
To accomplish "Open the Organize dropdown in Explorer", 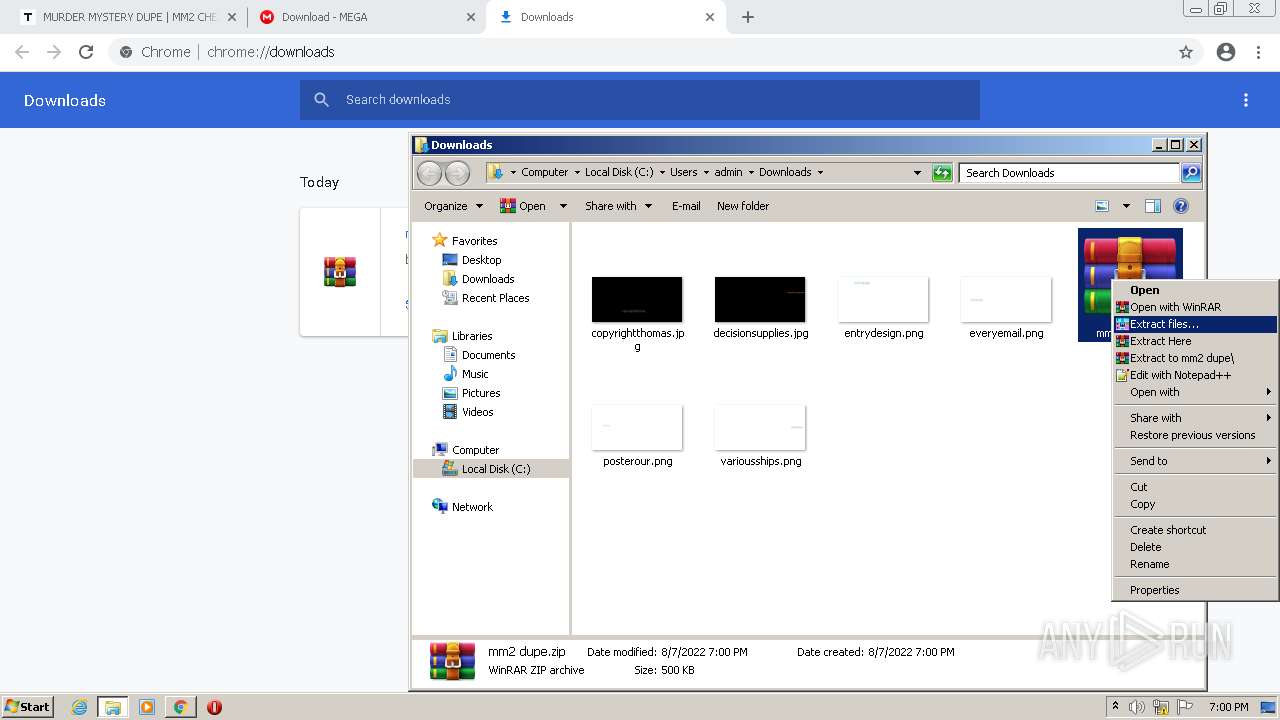I will (x=453, y=206).
